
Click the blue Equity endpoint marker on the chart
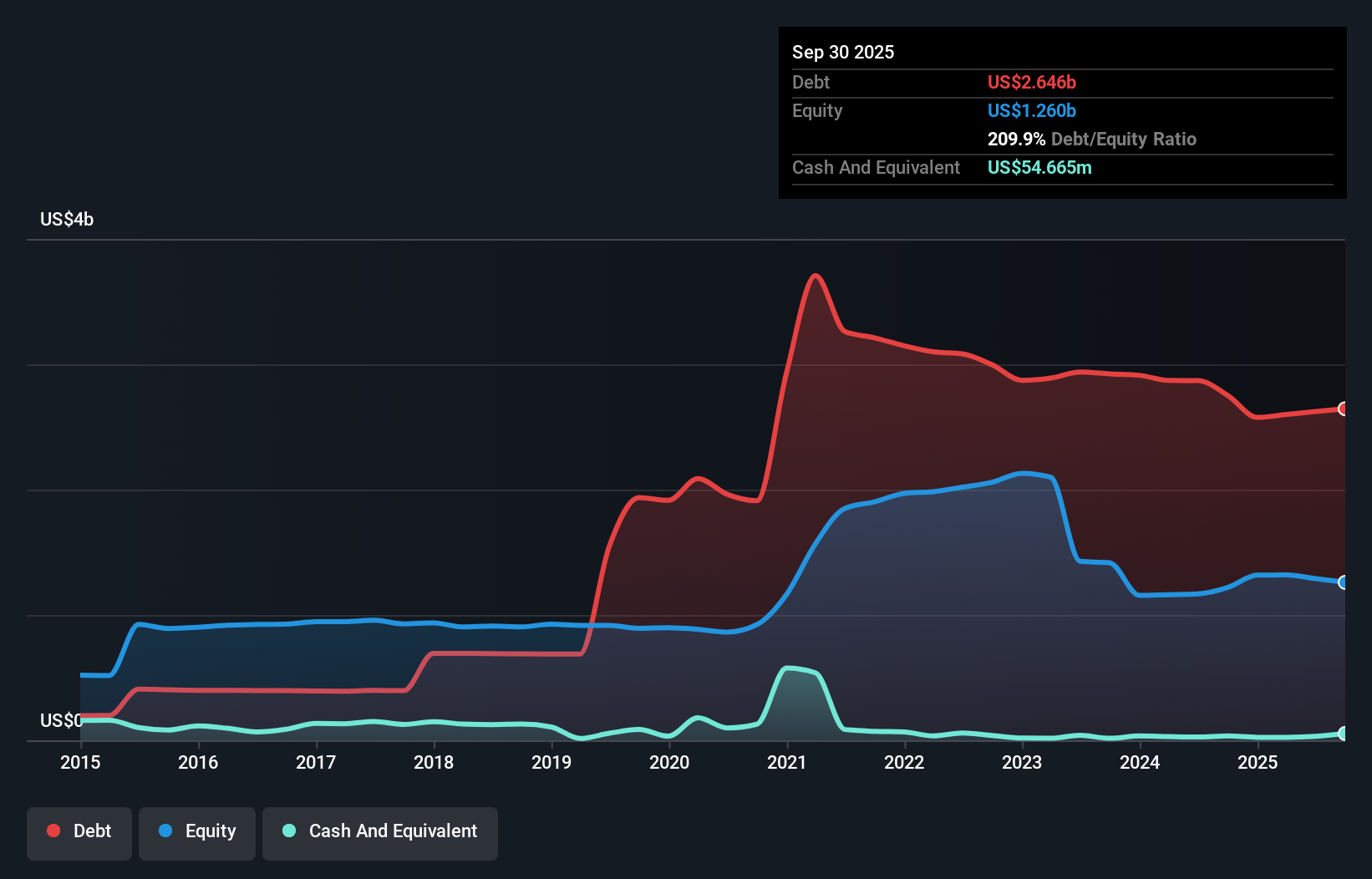pos(1343,583)
